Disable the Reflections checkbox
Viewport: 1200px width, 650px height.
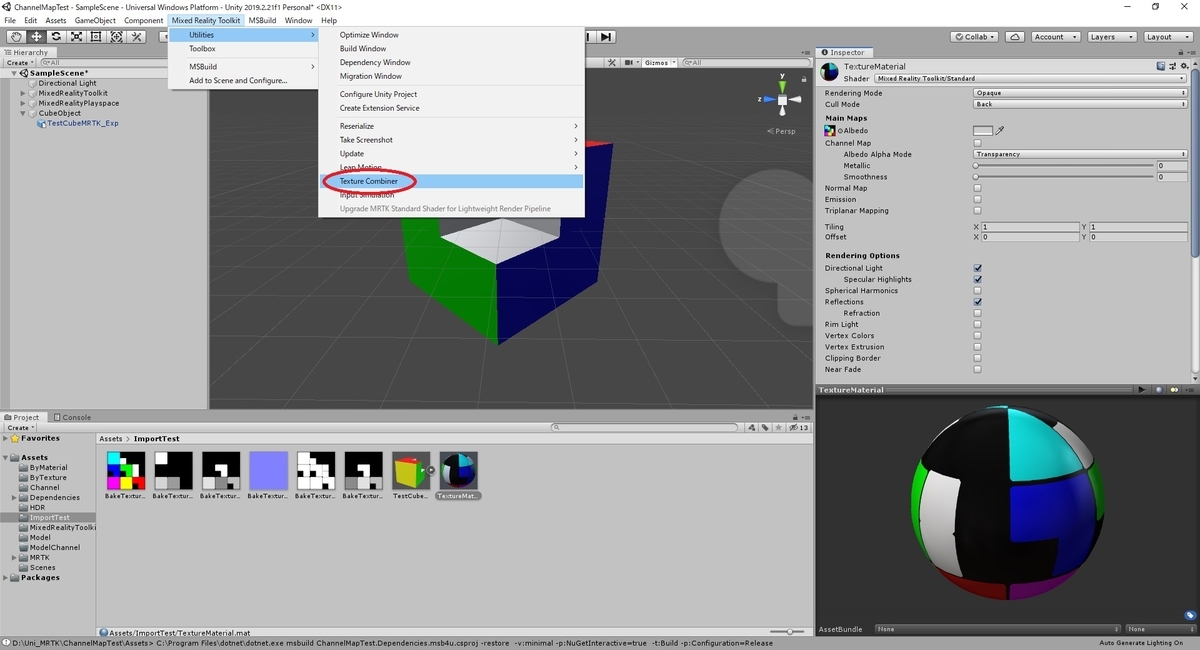[x=977, y=302]
